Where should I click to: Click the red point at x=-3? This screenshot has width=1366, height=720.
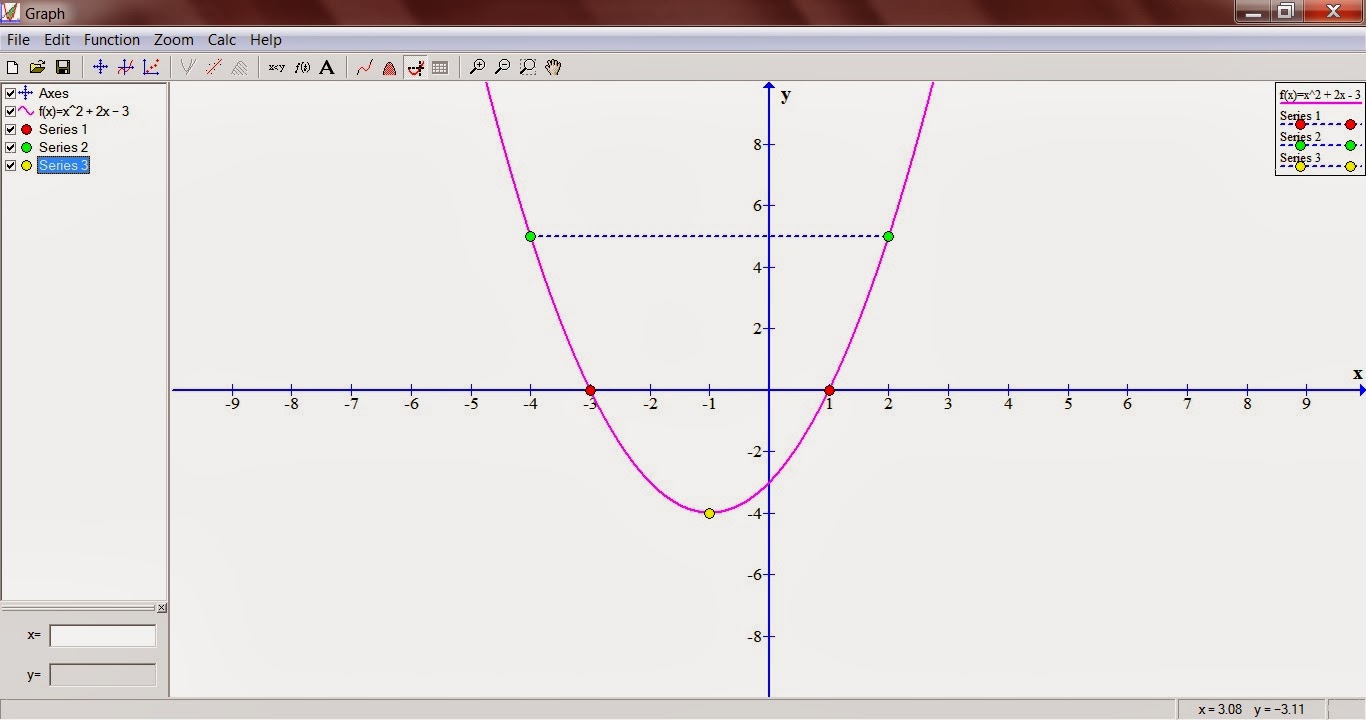click(x=590, y=390)
